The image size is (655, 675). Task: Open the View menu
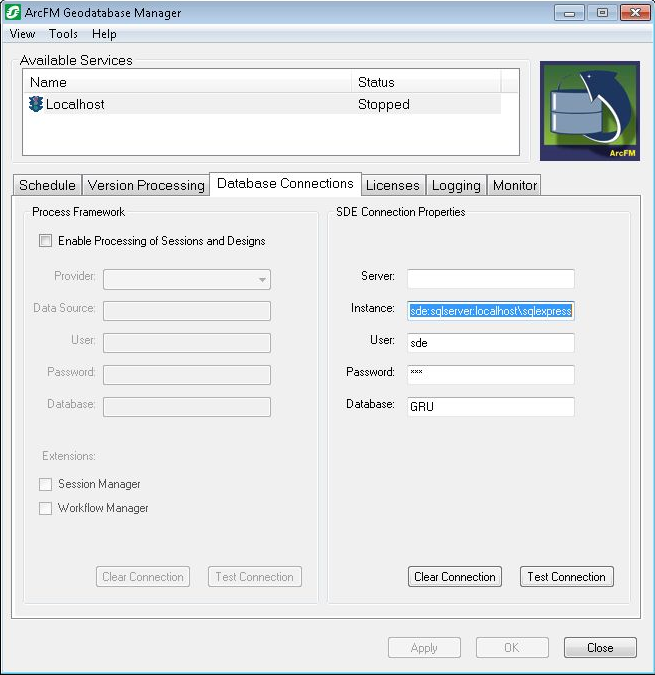pos(22,34)
